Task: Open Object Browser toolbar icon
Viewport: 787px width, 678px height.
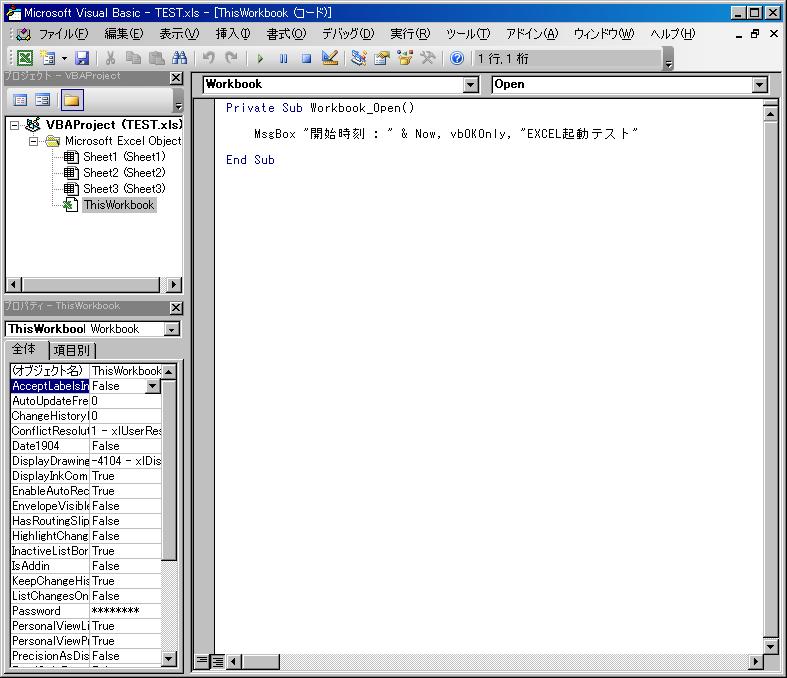Action: click(x=405, y=58)
